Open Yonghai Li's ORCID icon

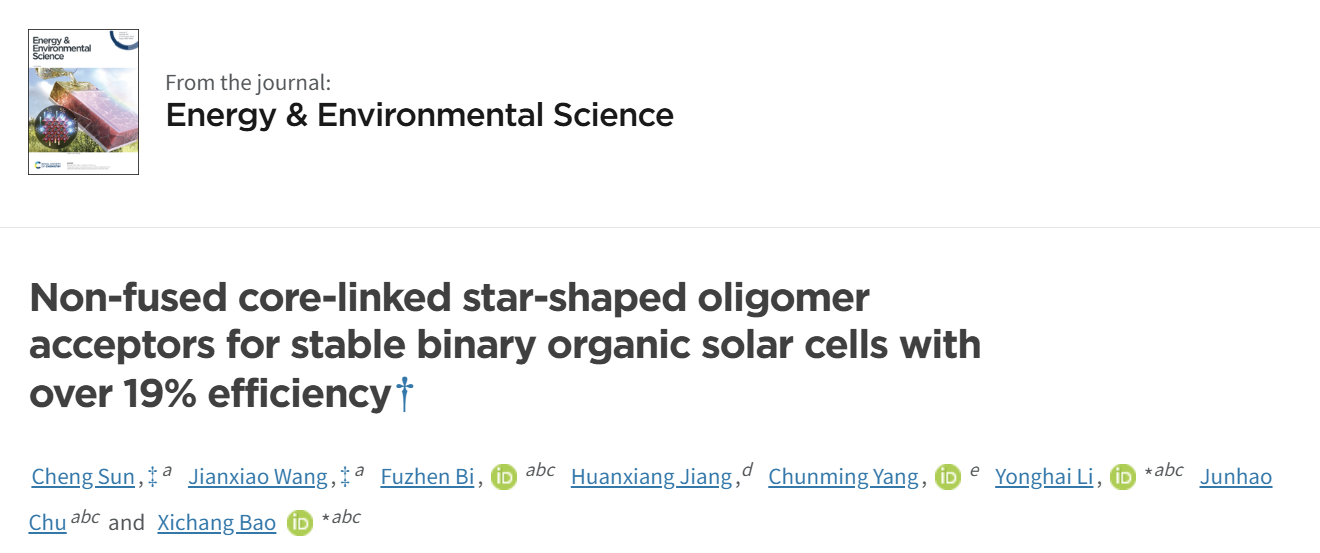point(1123,477)
